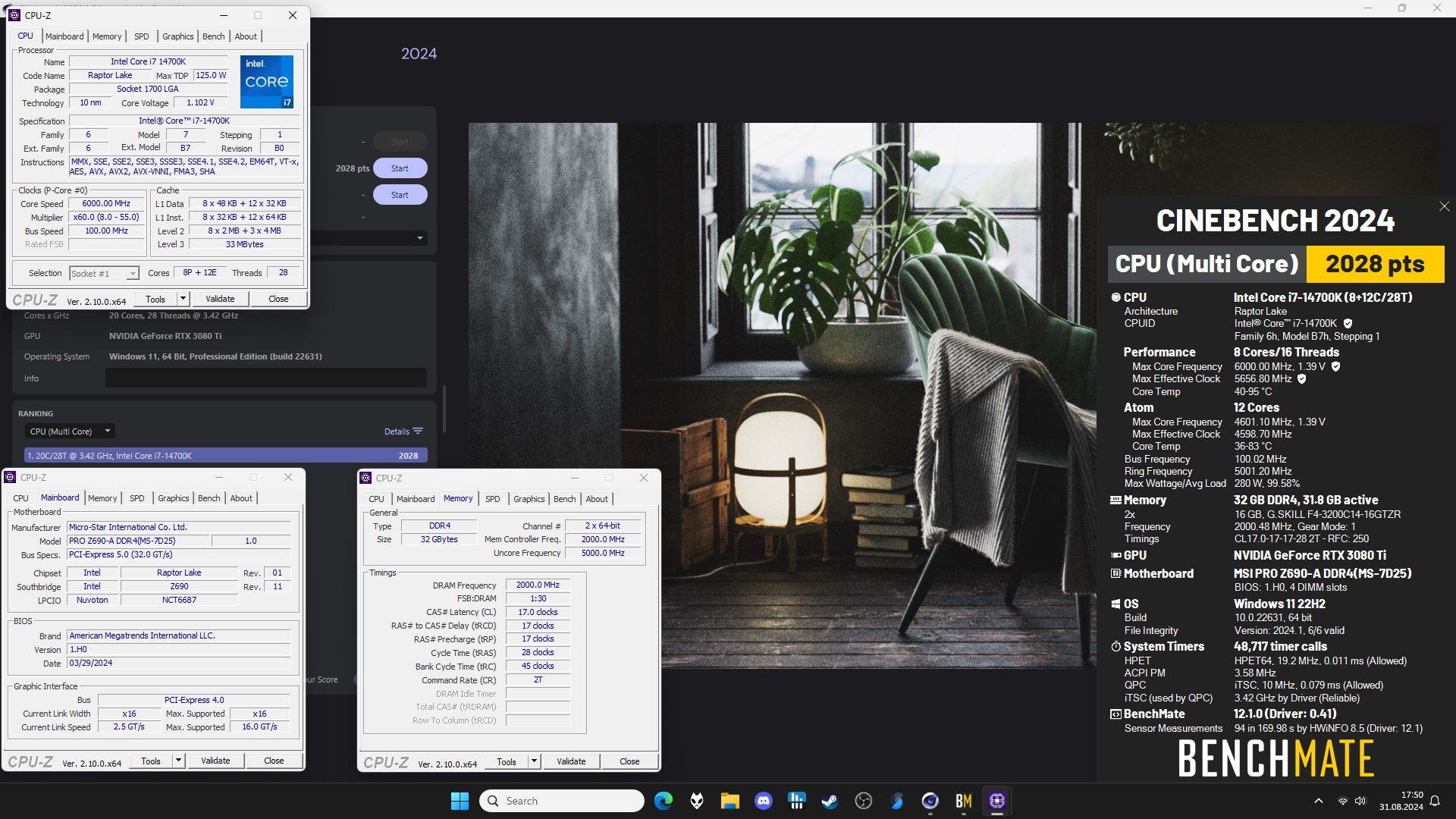Click the Cinebench rendered room image
Image resolution: width=1456 pixels, height=819 pixels.
pos(782,395)
